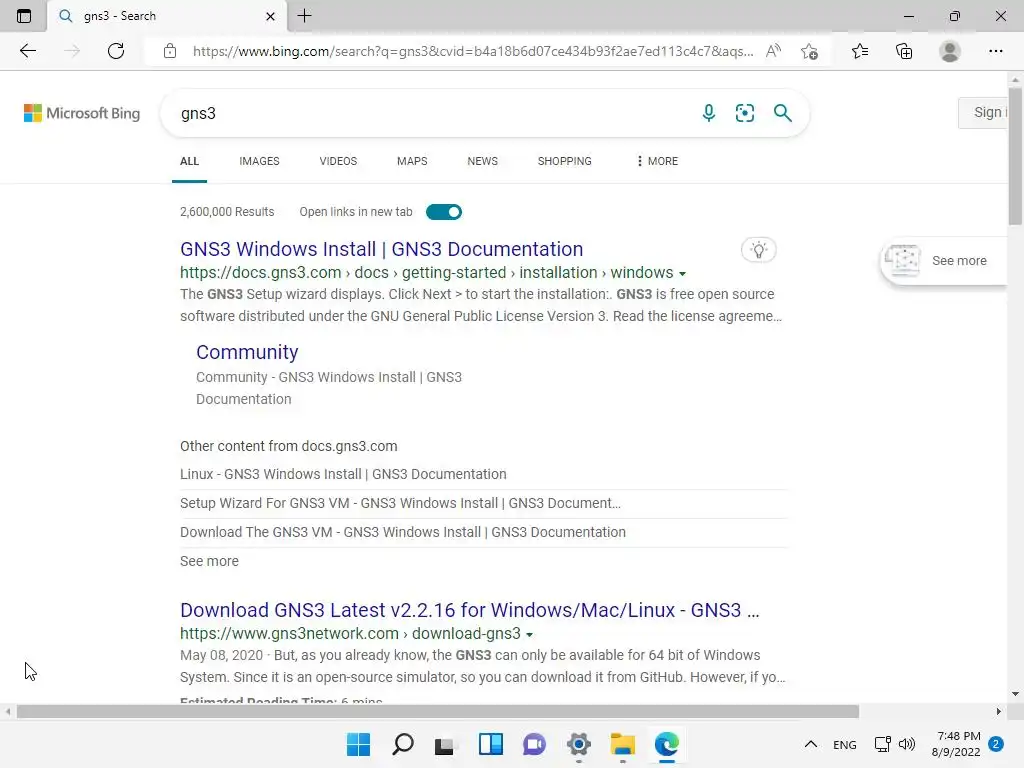
Task: Open Linux - GNS3 Windows Install link
Action: pos(343,474)
